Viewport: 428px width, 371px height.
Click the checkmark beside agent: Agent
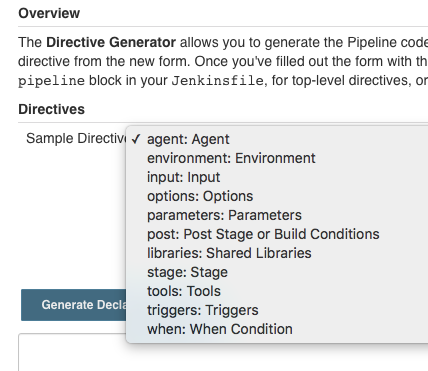[136, 139]
